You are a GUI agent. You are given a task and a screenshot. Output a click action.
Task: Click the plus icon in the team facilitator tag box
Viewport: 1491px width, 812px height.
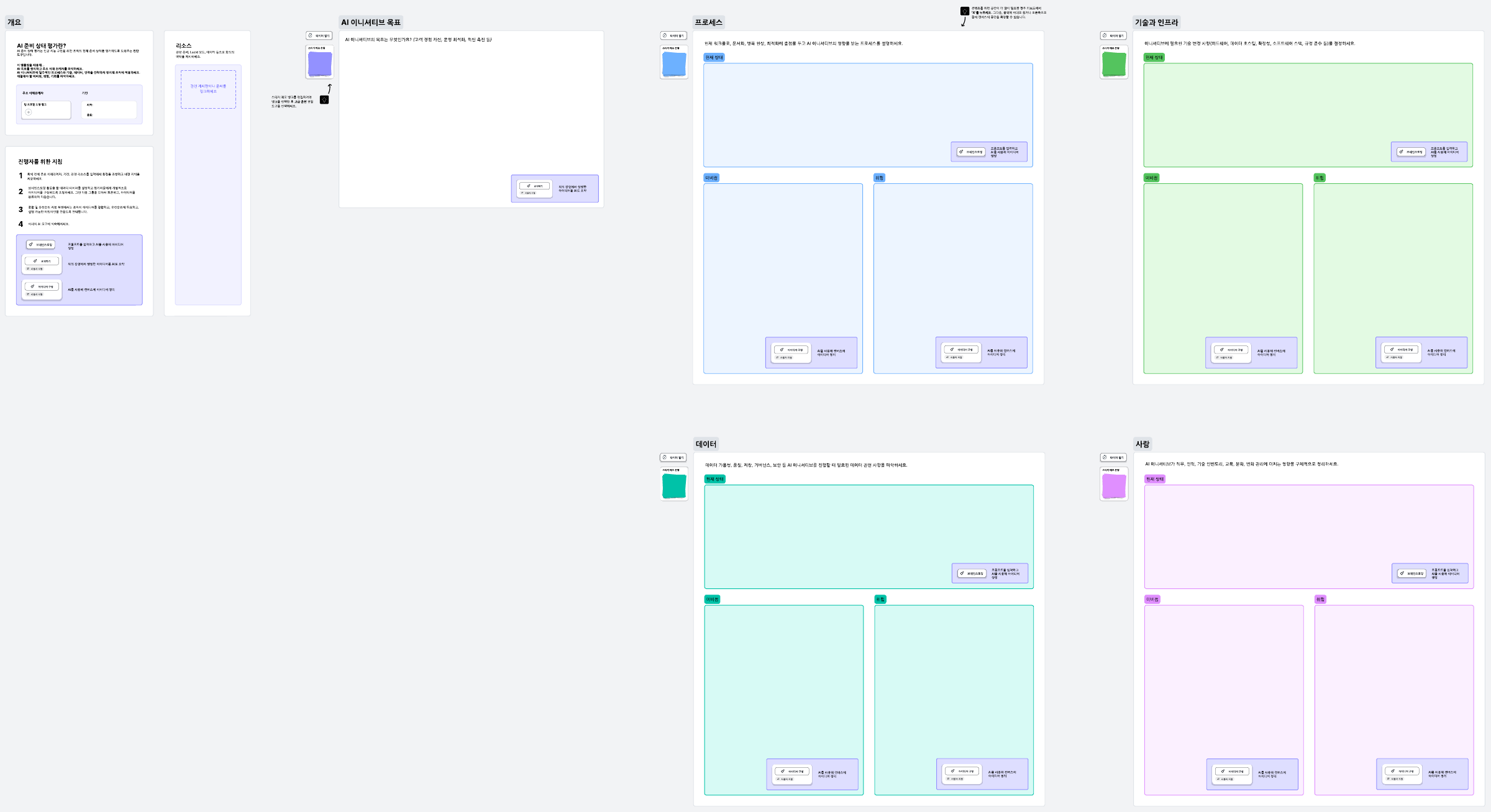click(29, 112)
